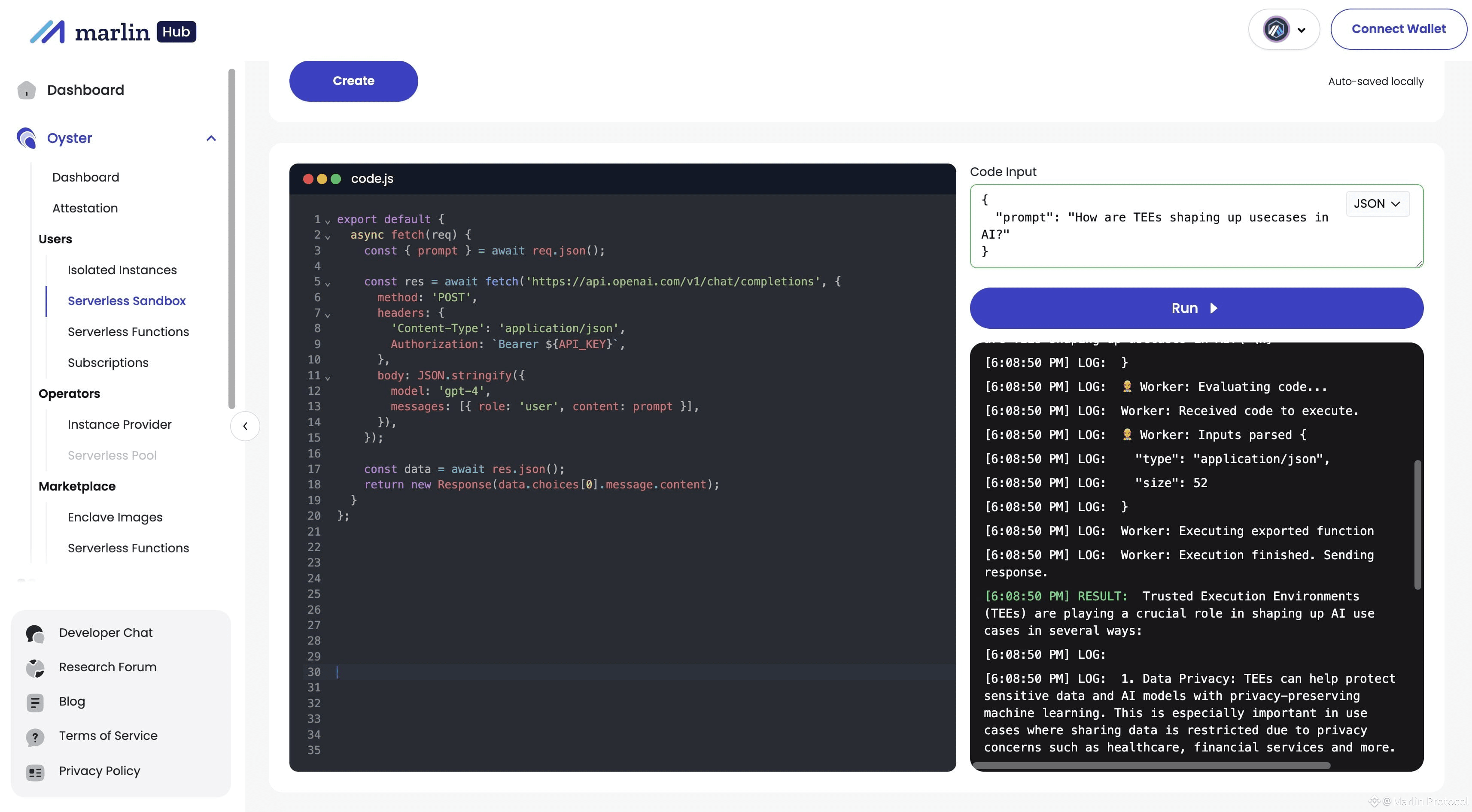This screenshot has width=1472, height=812.
Task: Click the Create button
Action: [353, 81]
